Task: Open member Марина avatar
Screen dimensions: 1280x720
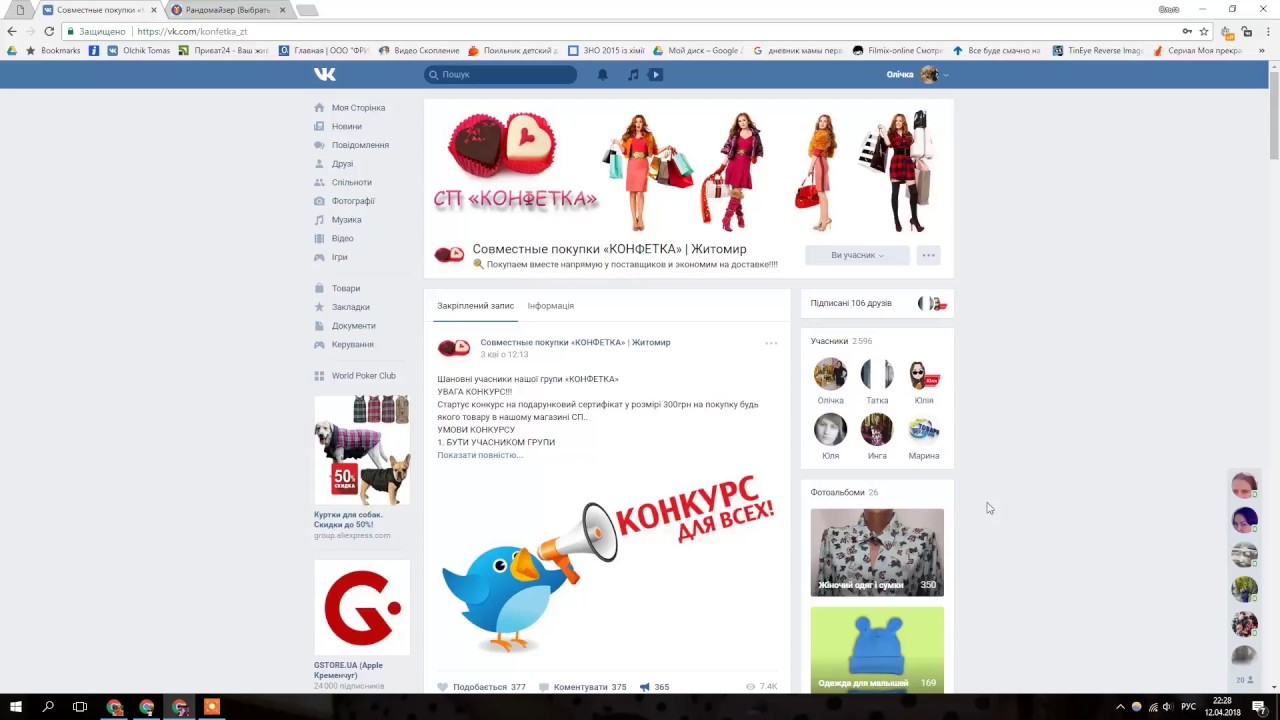Action: 924,429
